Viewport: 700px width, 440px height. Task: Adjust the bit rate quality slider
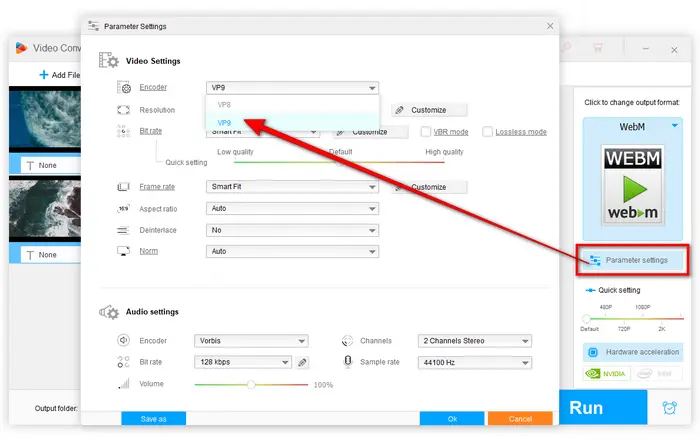tap(339, 162)
